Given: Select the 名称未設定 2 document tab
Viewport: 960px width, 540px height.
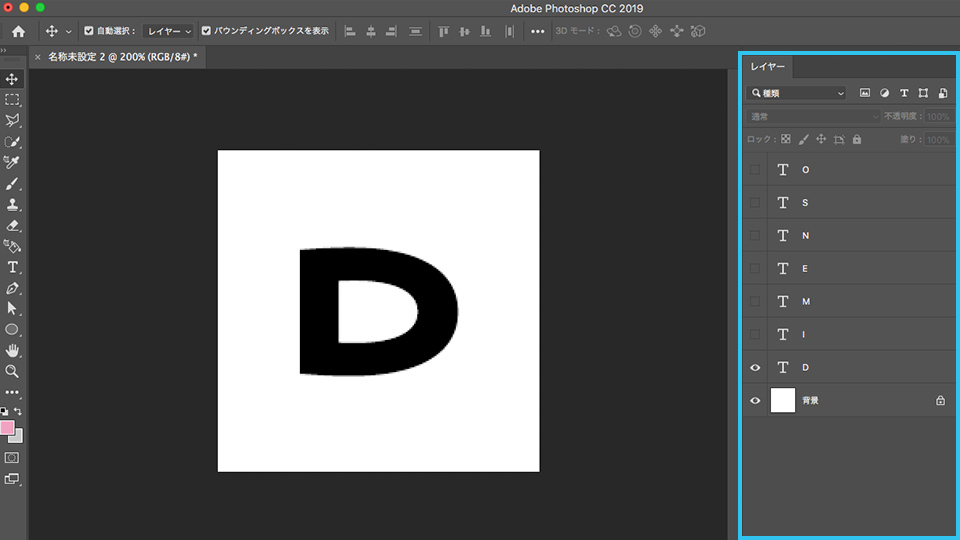Looking at the screenshot, I should tap(122, 56).
